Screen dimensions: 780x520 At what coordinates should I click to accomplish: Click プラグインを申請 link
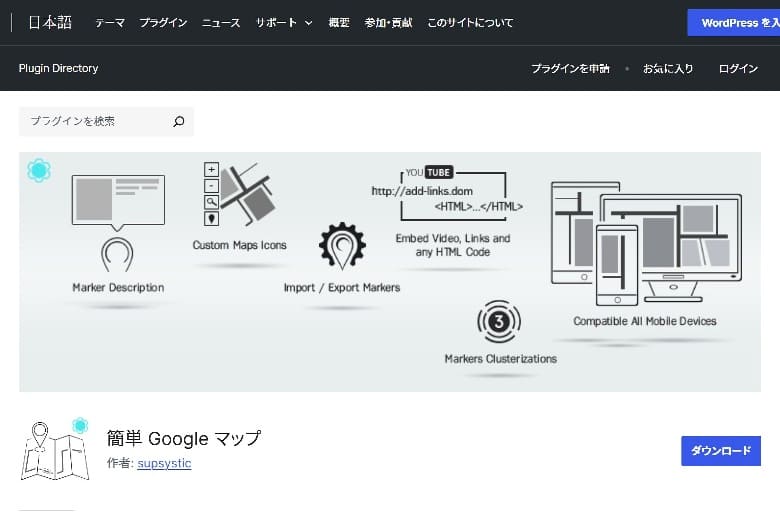click(x=570, y=69)
